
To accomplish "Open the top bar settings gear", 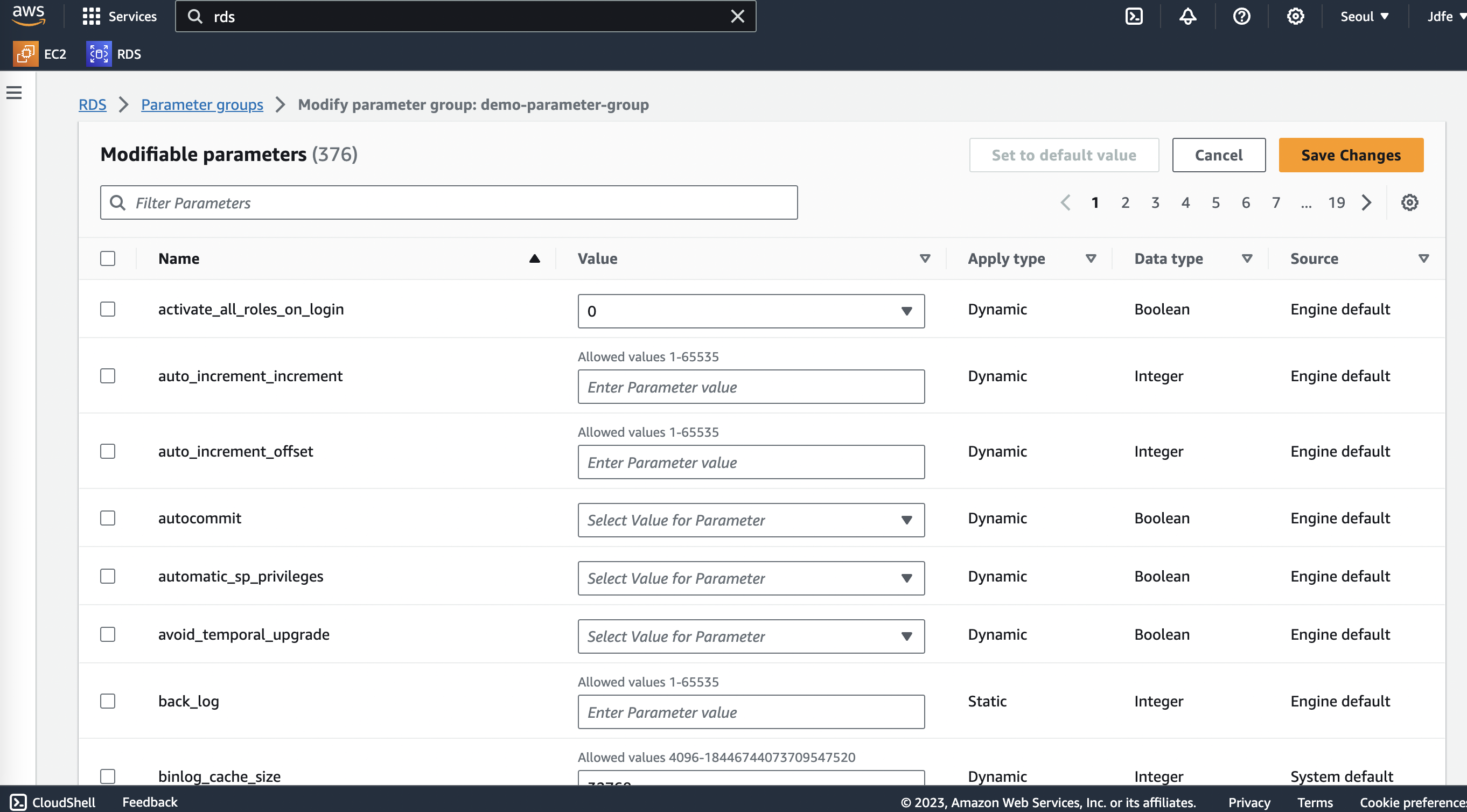I will [1295, 17].
